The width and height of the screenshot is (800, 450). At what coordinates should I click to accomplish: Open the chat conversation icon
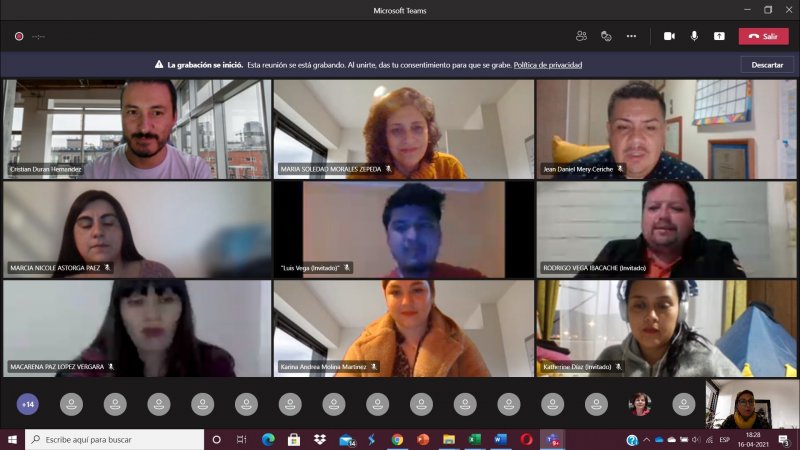pyautogui.click(x=606, y=36)
